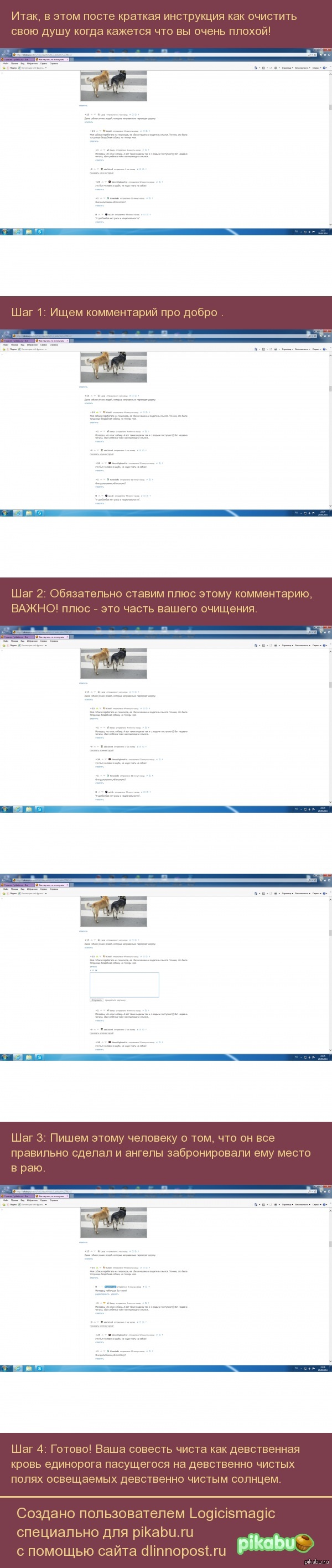Open the 'Избранное' menu in the Step 3 screenshot
Viewport: 332px width, 1568px height.
(x=32, y=1200)
